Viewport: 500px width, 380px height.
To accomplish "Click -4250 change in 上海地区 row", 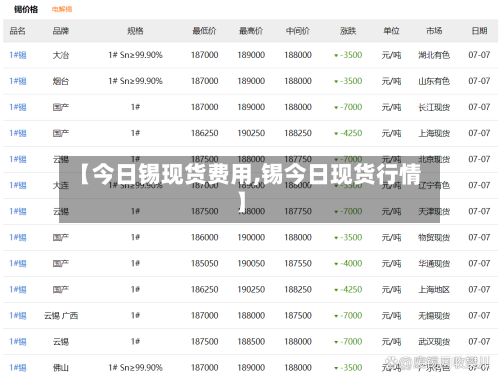I will click(x=351, y=289).
